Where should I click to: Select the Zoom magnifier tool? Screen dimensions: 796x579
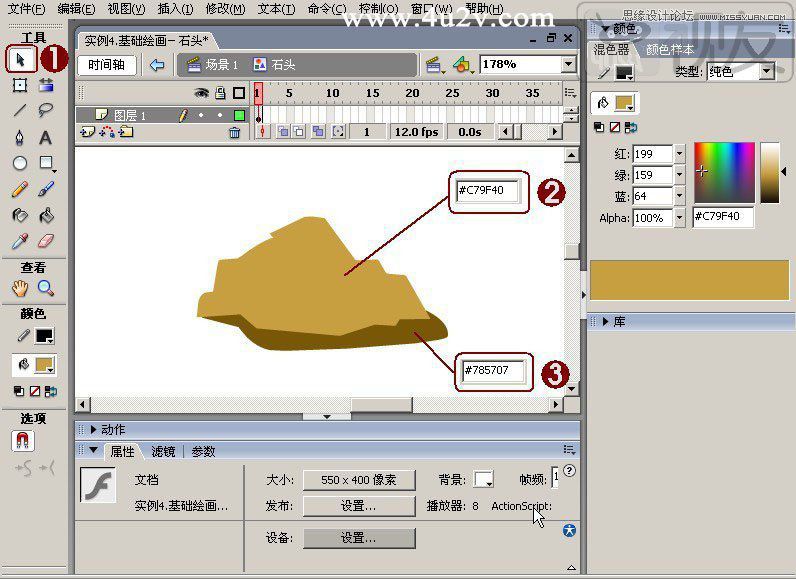click(46, 288)
